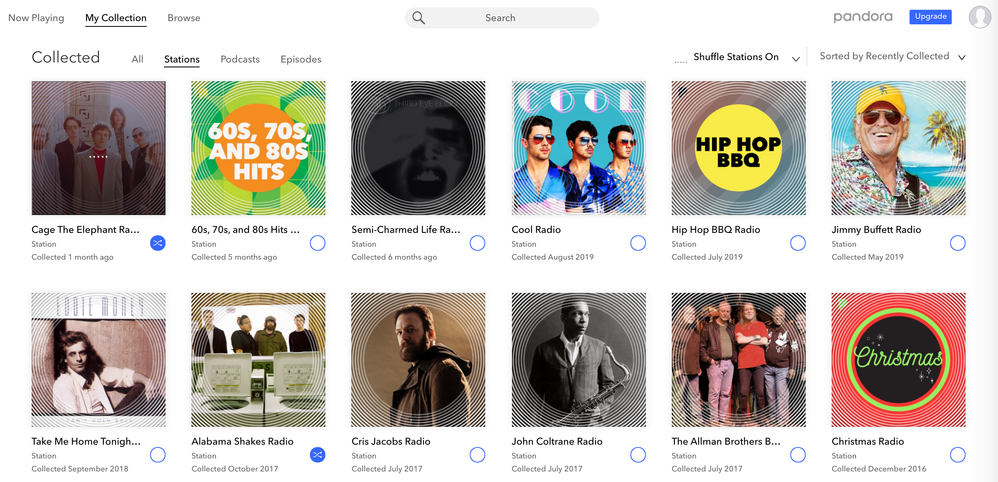Select the Episodes filter tab

301,59
